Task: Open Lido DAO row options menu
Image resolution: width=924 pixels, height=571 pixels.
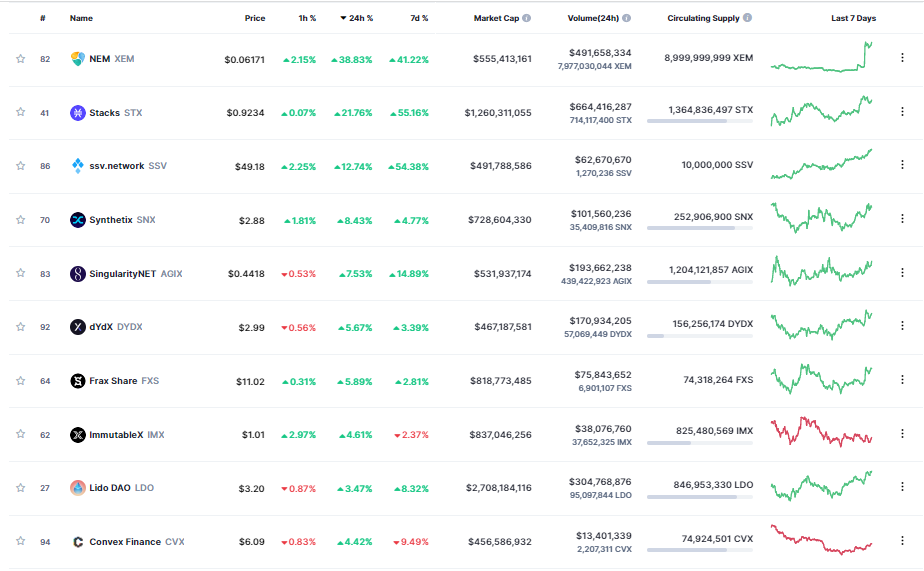Action: [902, 487]
